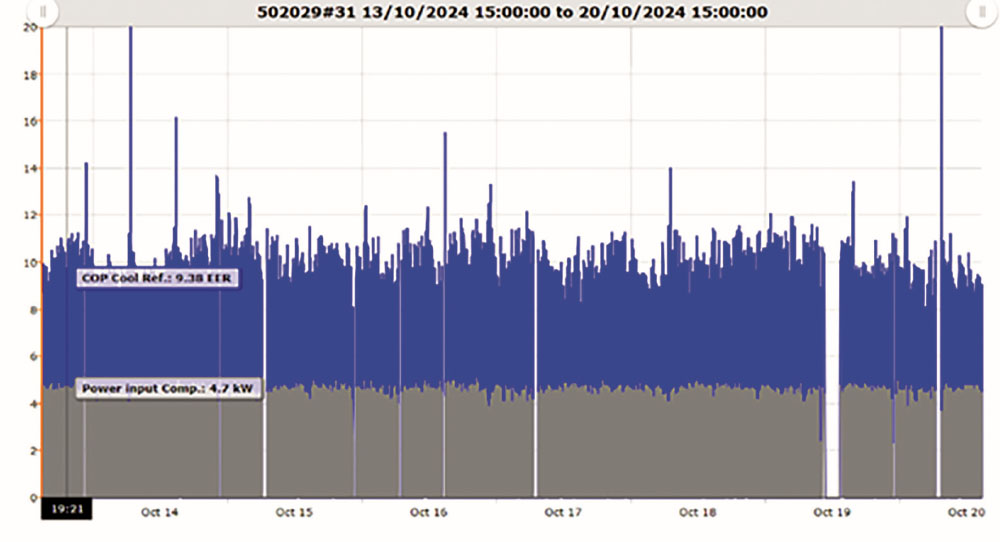Click the left range handle grip
The height and width of the screenshot is (542, 1000).
coord(41,12)
